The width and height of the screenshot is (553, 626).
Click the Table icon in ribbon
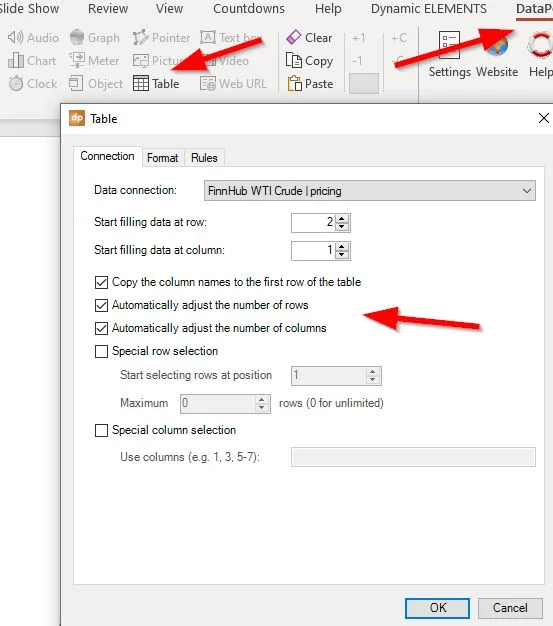(141, 83)
